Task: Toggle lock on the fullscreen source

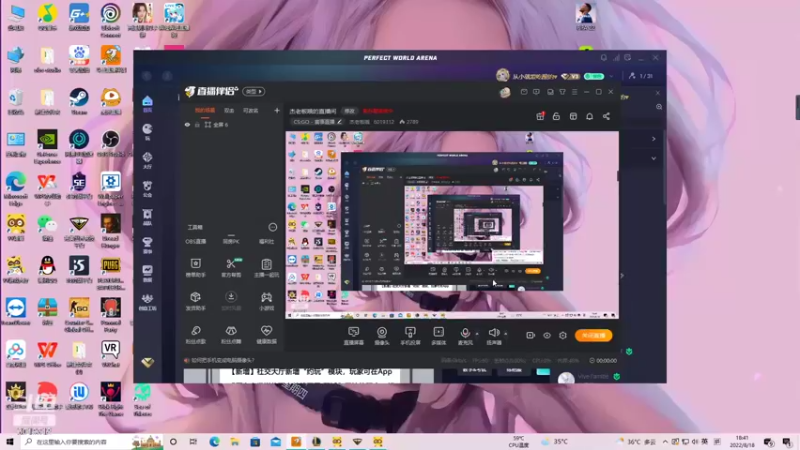Action: (197, 124)
